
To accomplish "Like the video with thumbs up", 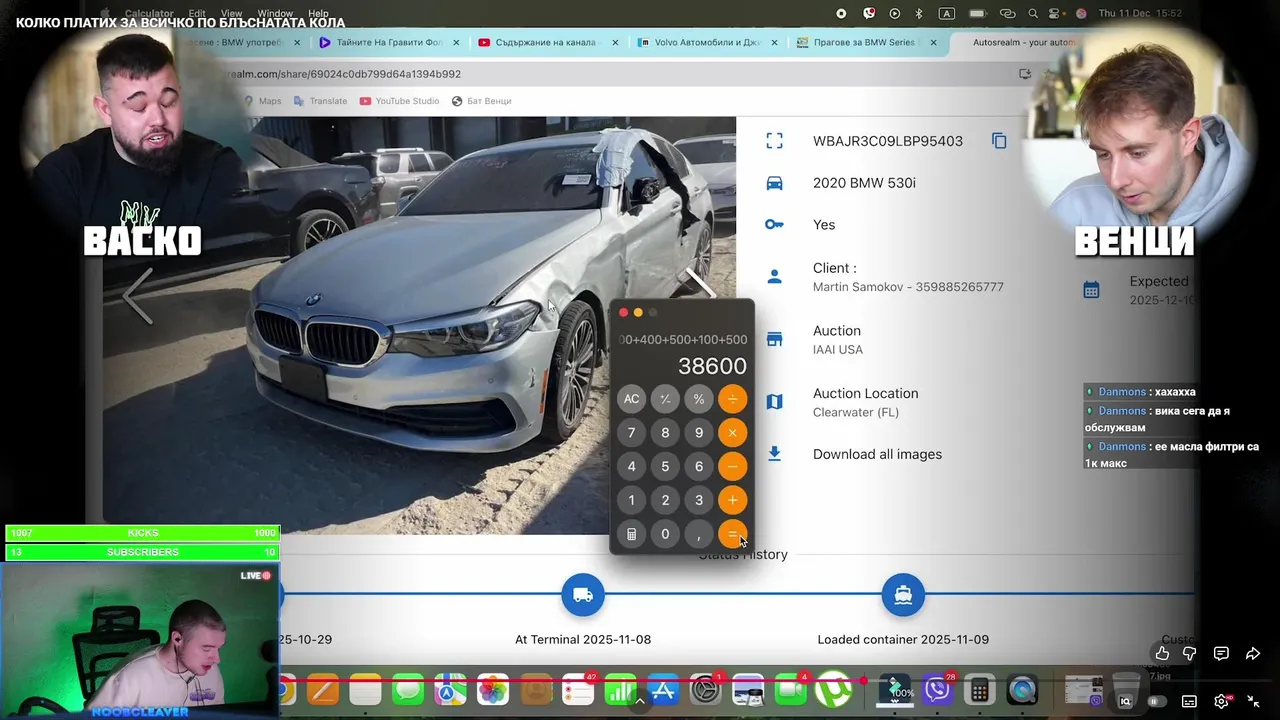I will point(1162,653).
